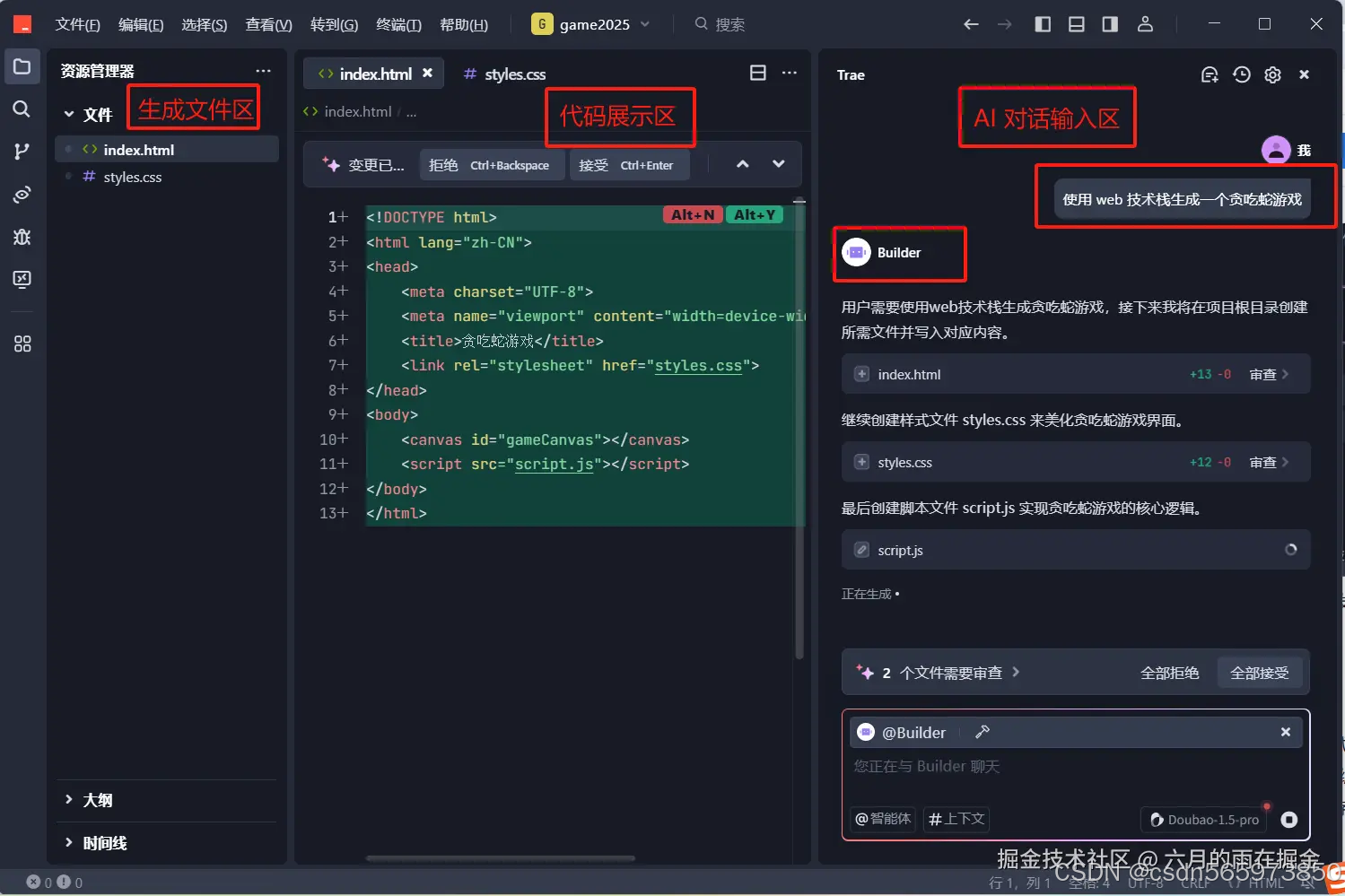1345x896 pixels.
Task: Open the remote/live share sidebar icon
Action: 22,194
